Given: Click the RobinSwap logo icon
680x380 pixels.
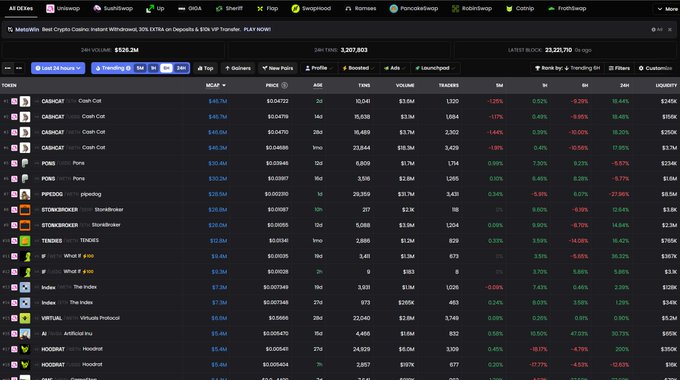Looking at the screenshot, I should [455, 9].
